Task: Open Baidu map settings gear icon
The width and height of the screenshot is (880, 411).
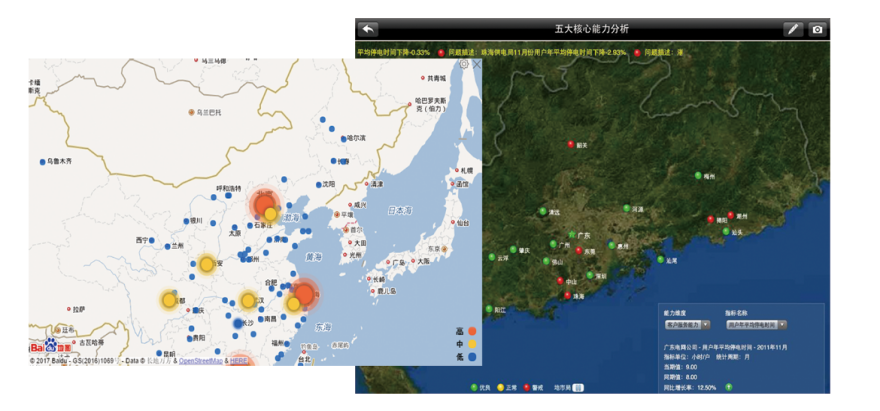Action: coord(464,64)
